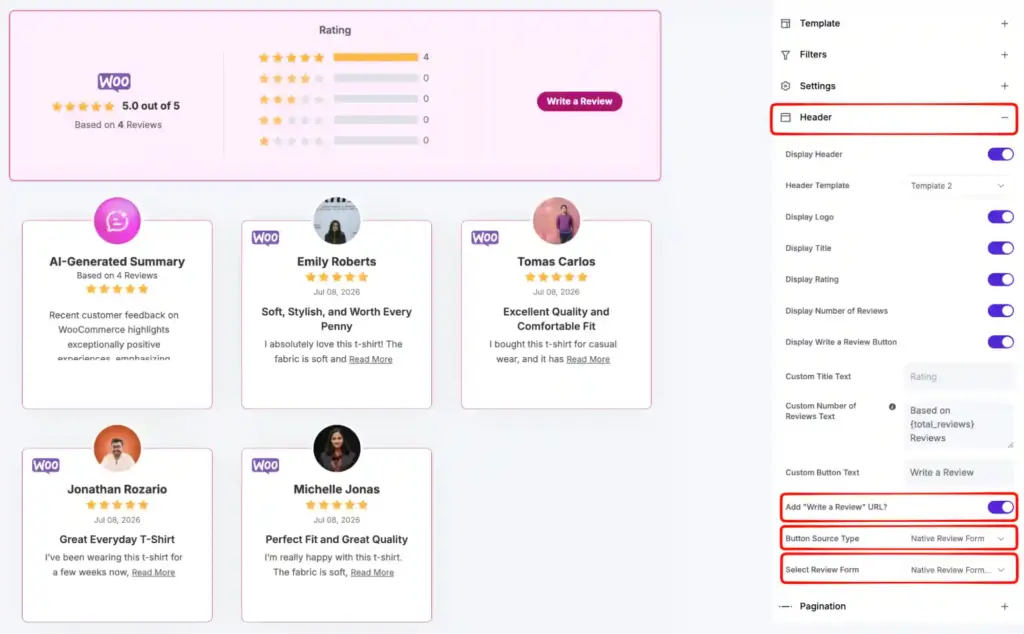The width and height of the screenshot is (1024, 634).
Task: Click the AI-Generated Summary chat bubble icon
Action: click(118, 221)
